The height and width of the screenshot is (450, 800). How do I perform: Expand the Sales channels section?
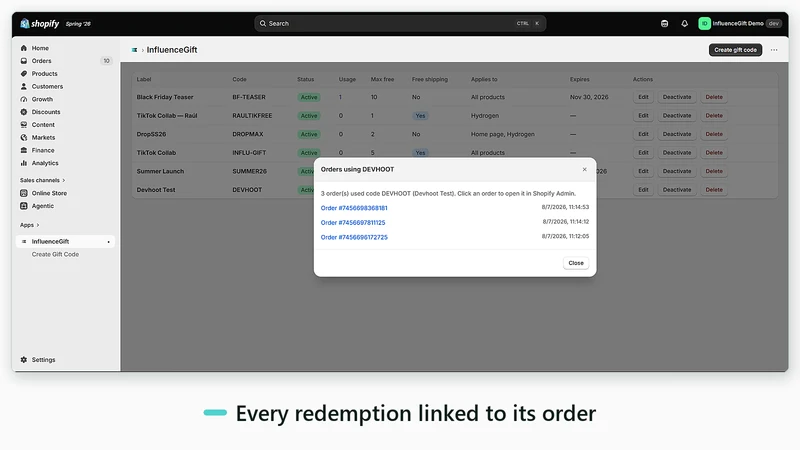pos(42,180)
